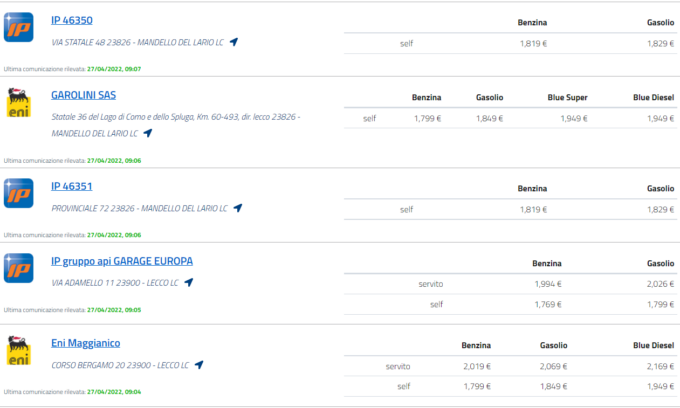Click navigation arrow next to VIA ADAMELLO 11
680x408 pixels.
(x=188, y=282)
